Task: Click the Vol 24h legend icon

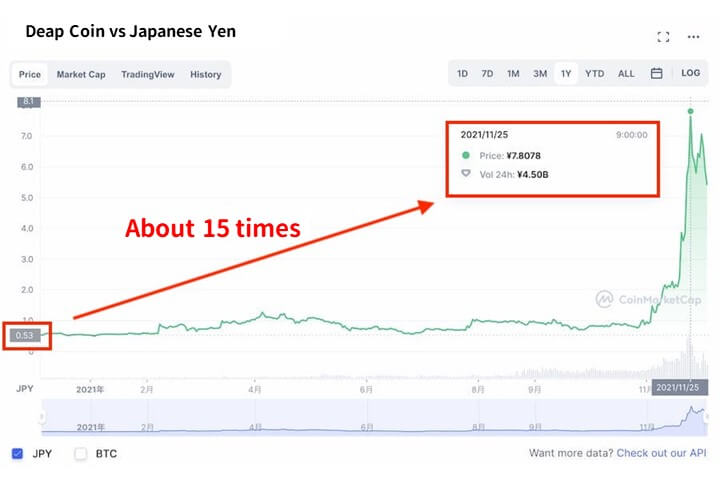Action: pyautogui.click(x=465, y=174)
